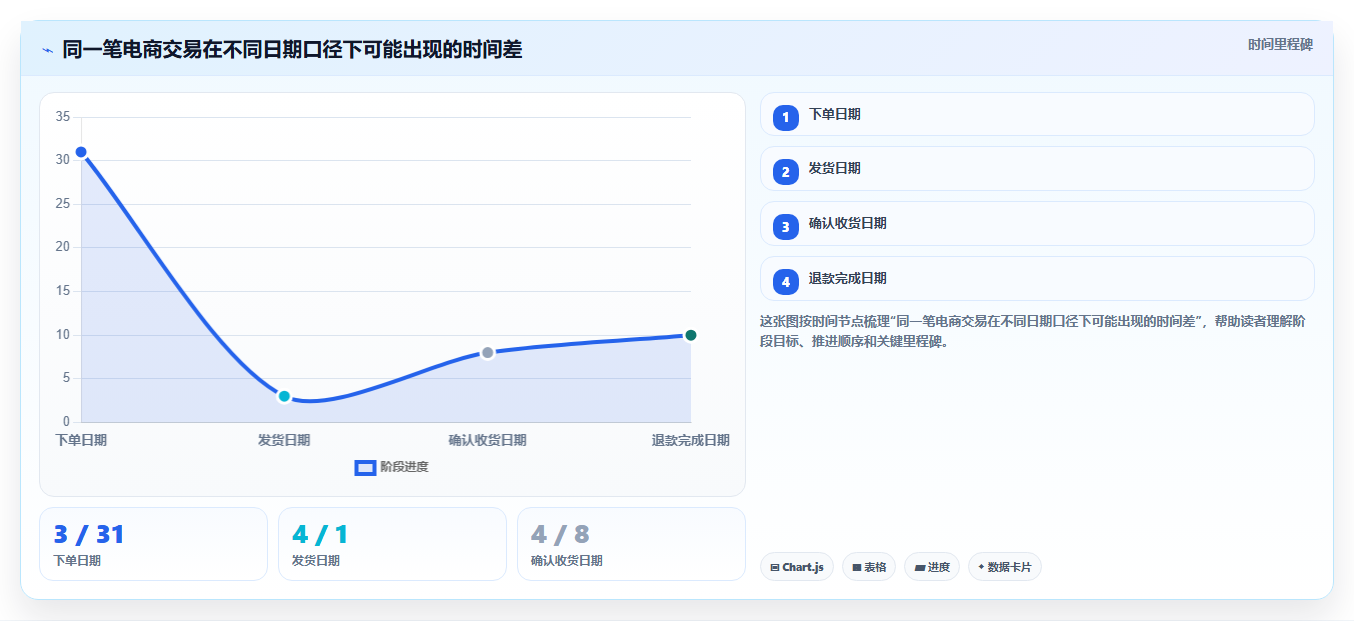Click numbered badge 3 for 确认收货日期
Image resolution: width=1354 pixels, height=621 pixels.
click(x=786, y=227)
